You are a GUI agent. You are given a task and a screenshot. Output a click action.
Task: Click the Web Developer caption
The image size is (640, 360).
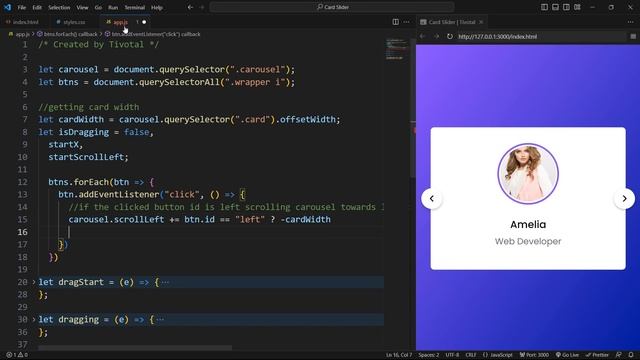[x=528, y=241]
